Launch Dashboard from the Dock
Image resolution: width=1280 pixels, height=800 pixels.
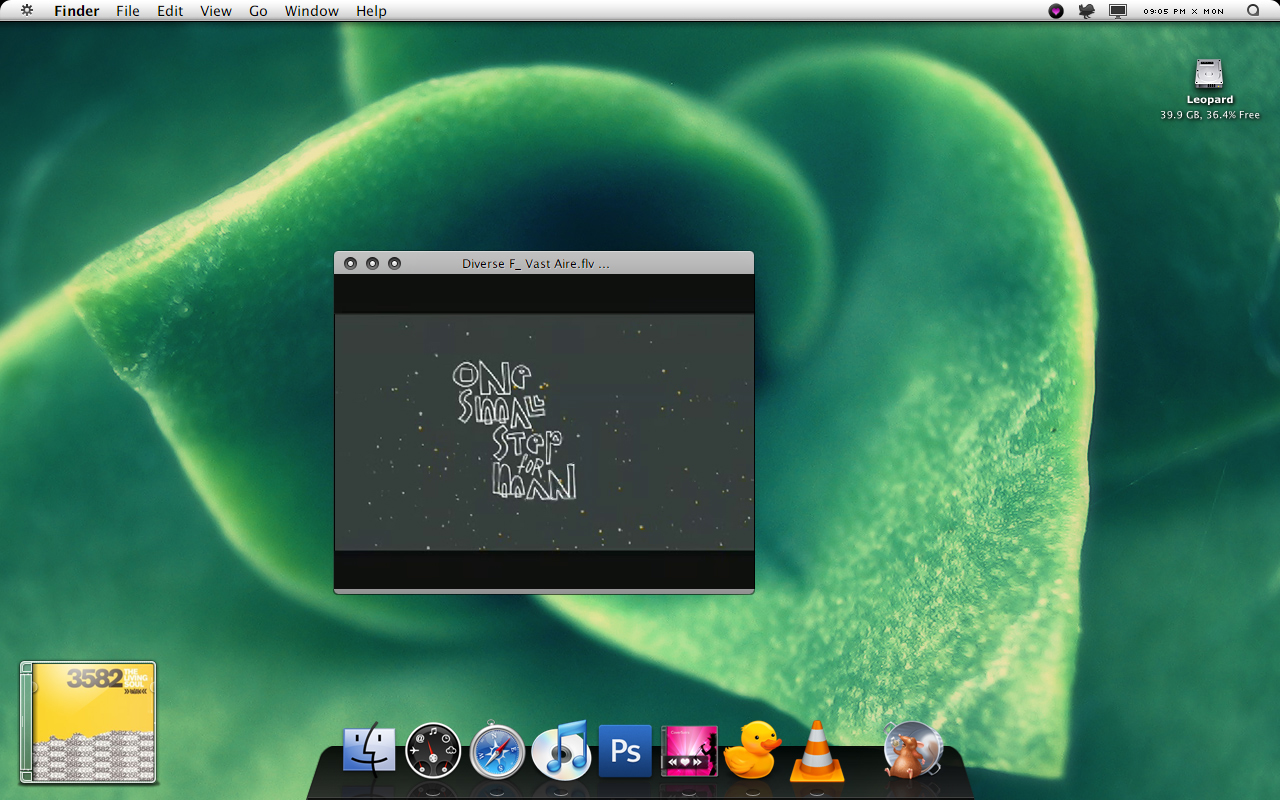coord(433,751)
